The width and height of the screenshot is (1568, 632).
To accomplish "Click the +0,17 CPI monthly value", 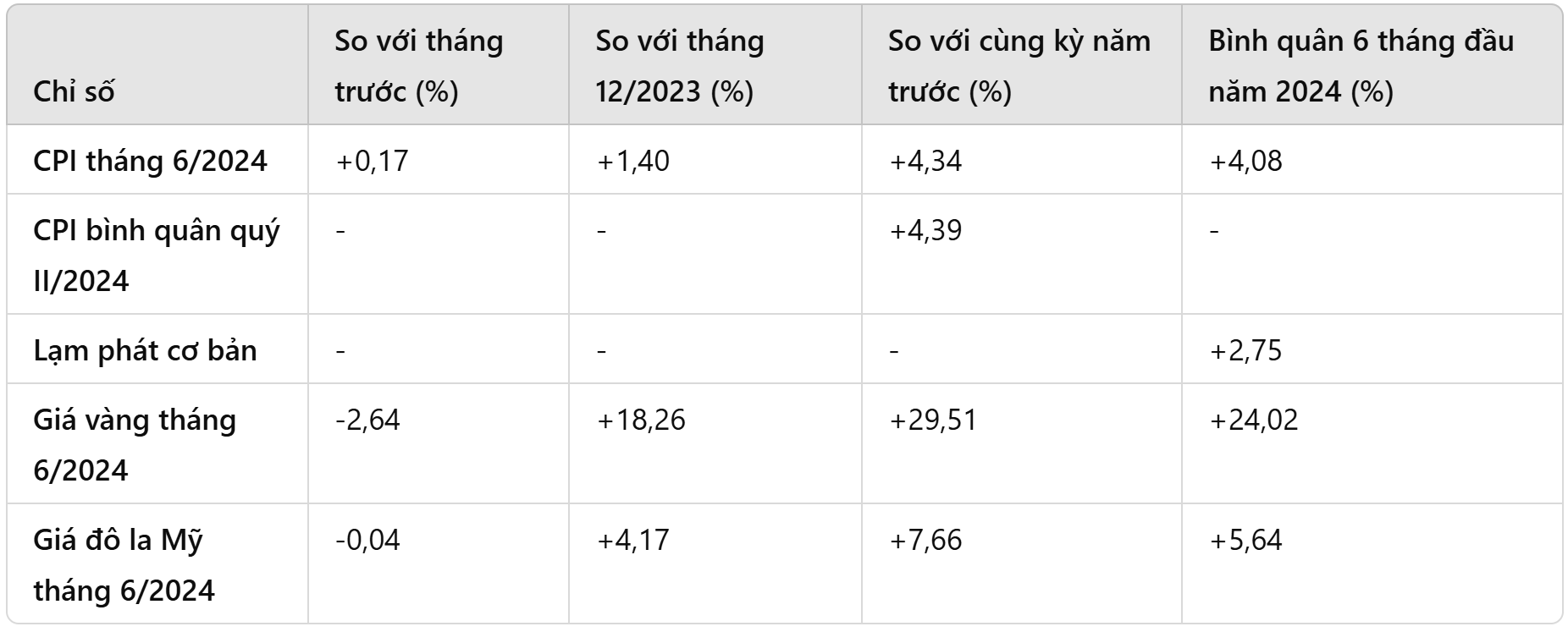I will pos(372,161).
